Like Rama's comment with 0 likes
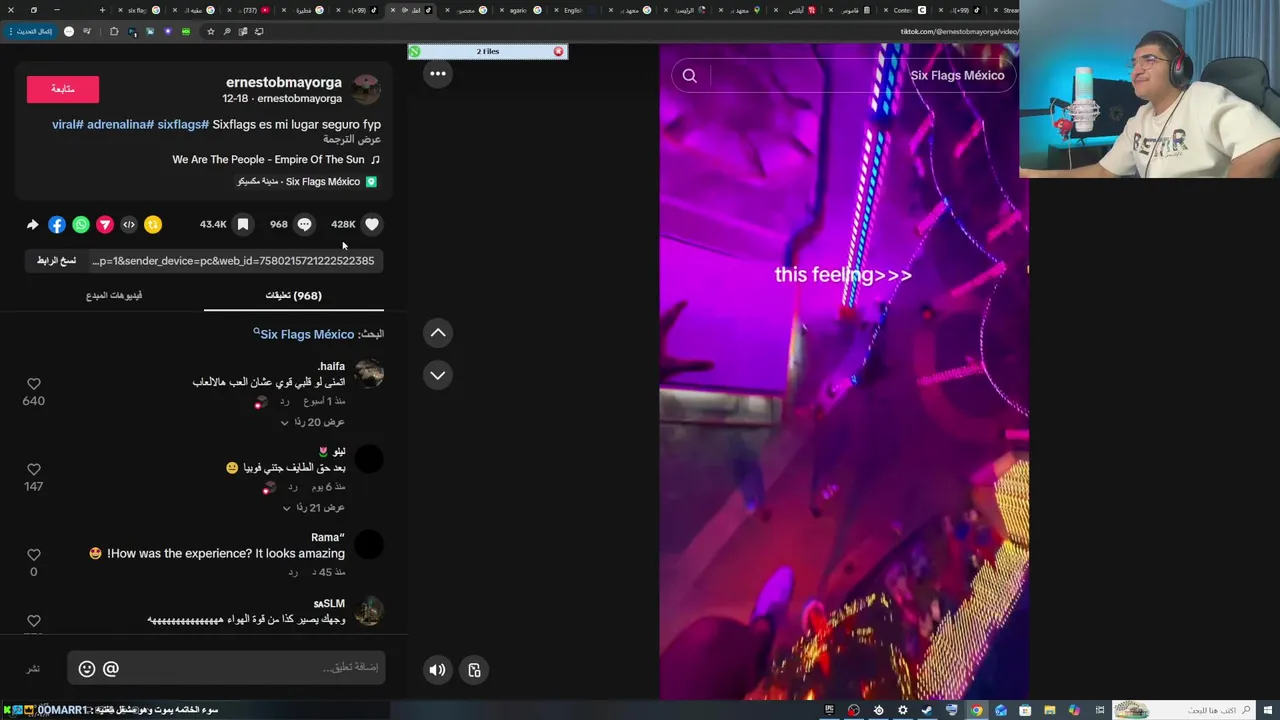The width and height of the screenshot is (1280, 720). [34, 554]
